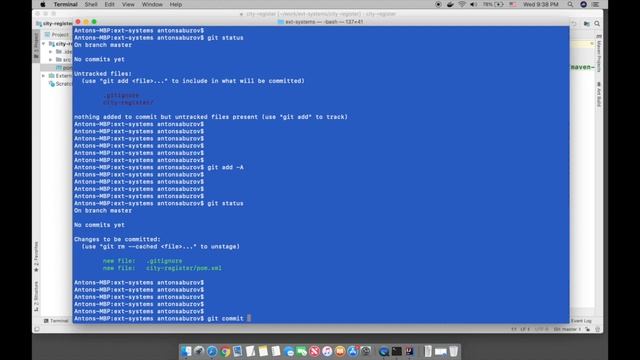The image size is (640, 360).
Task: Open the Apple menu
Action: [42, 4]
